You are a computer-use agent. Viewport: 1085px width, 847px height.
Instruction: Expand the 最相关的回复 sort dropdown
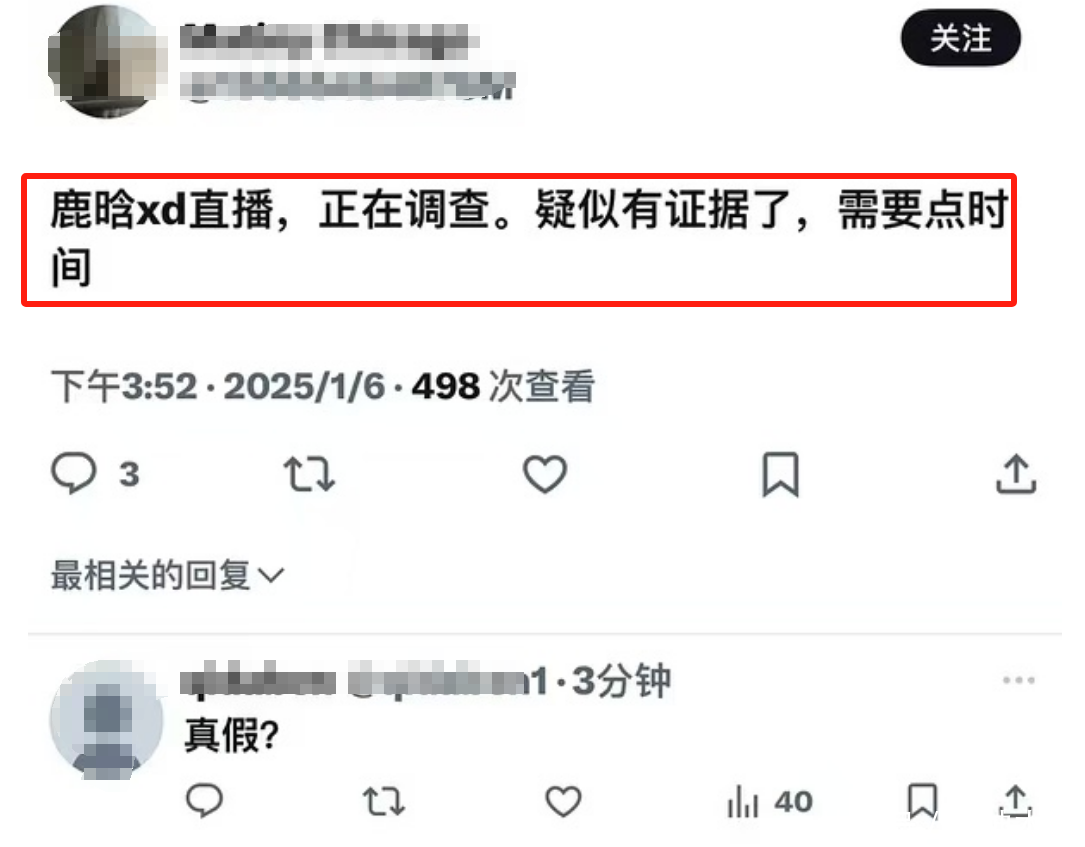(x=167, y=575)
